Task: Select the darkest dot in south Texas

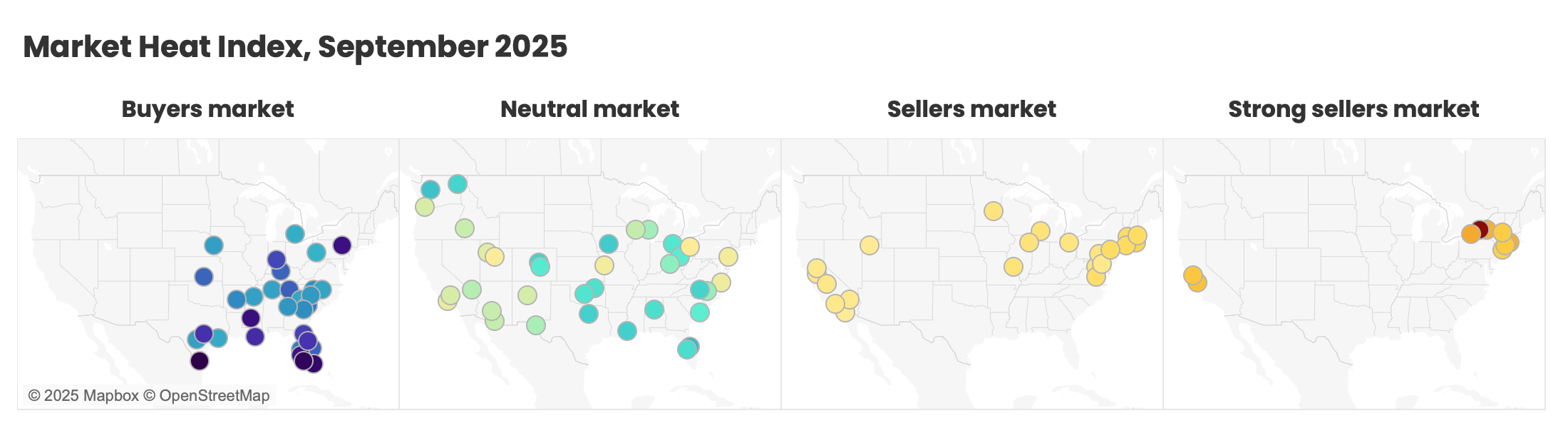Action: [200, 361]
